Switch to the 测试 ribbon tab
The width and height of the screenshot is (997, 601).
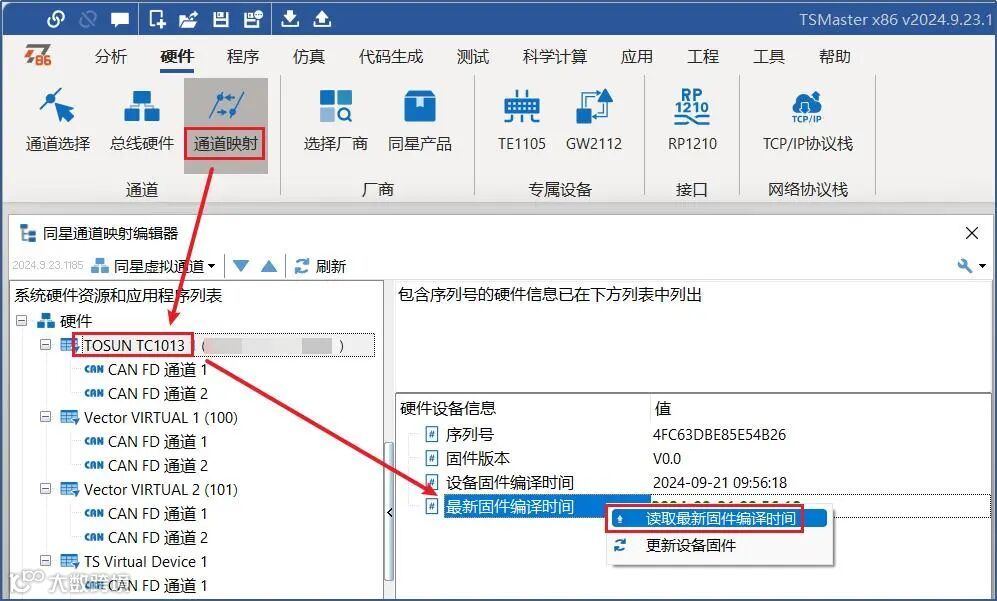[472, 57]
